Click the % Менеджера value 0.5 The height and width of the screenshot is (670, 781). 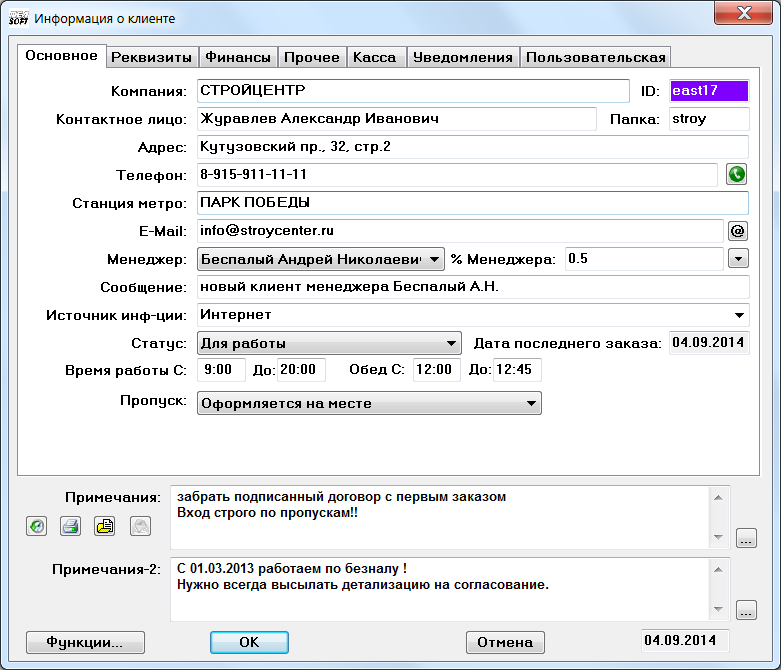coord(644,259)
